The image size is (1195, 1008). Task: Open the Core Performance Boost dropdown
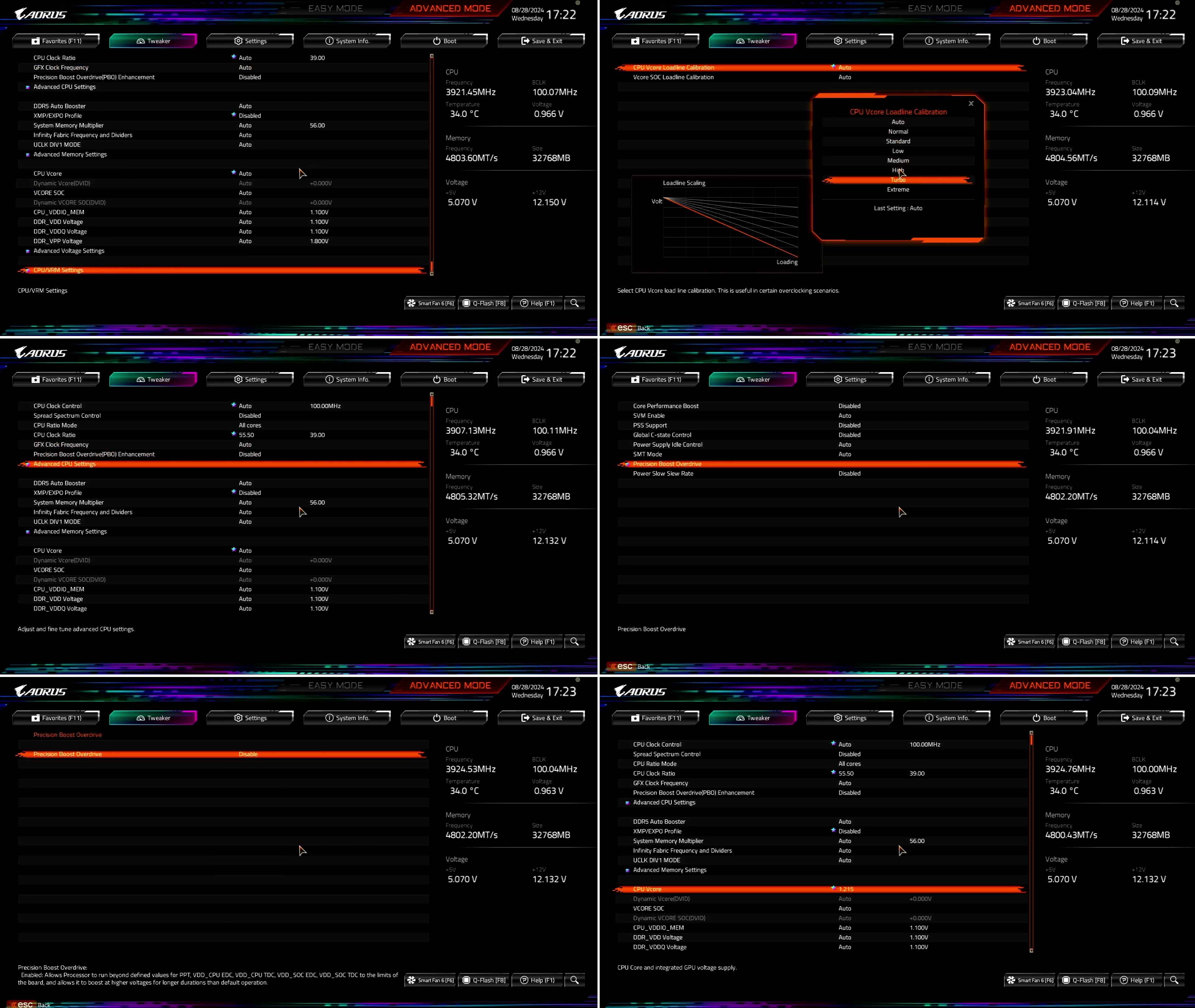849,406
